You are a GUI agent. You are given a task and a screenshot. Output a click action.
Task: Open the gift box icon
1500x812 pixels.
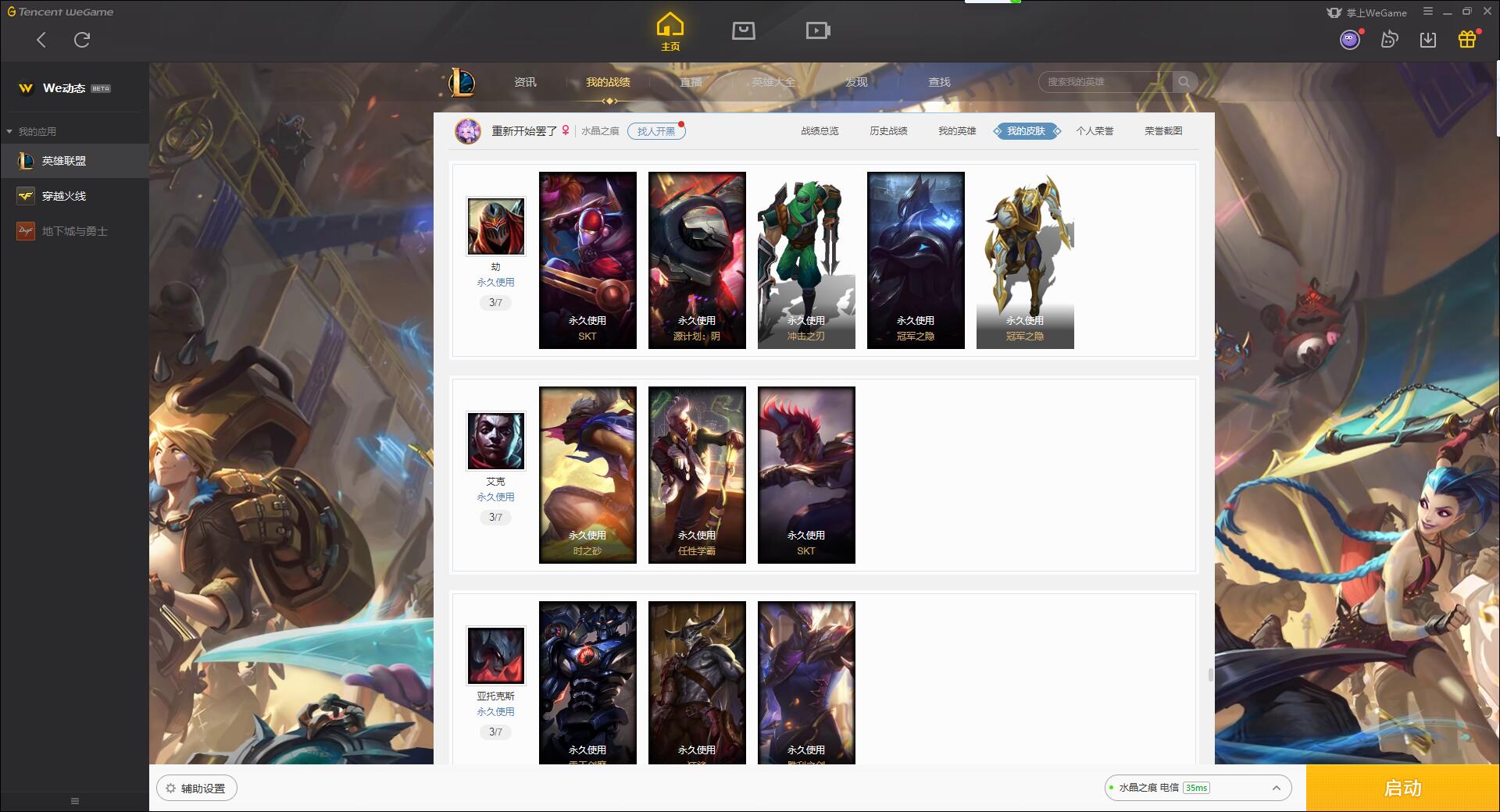coord(1467,39)
